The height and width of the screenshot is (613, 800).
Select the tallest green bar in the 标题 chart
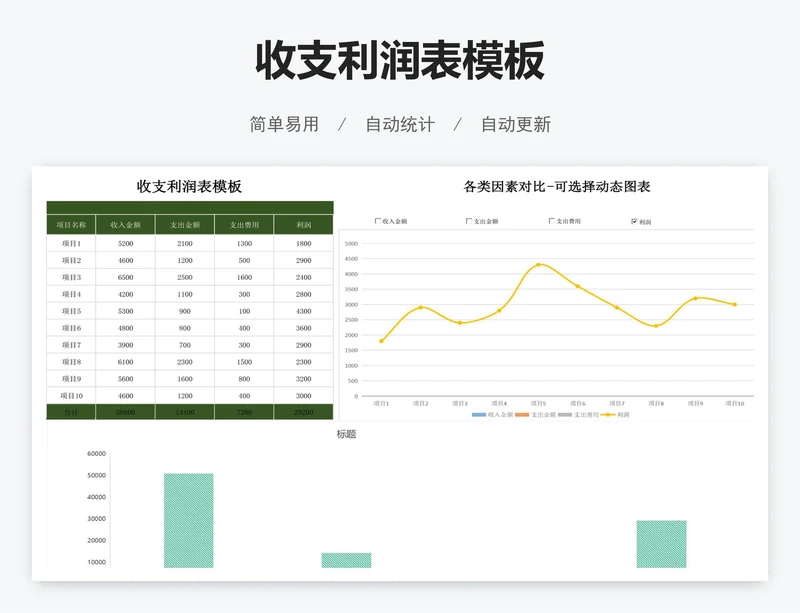coord(189,520)
